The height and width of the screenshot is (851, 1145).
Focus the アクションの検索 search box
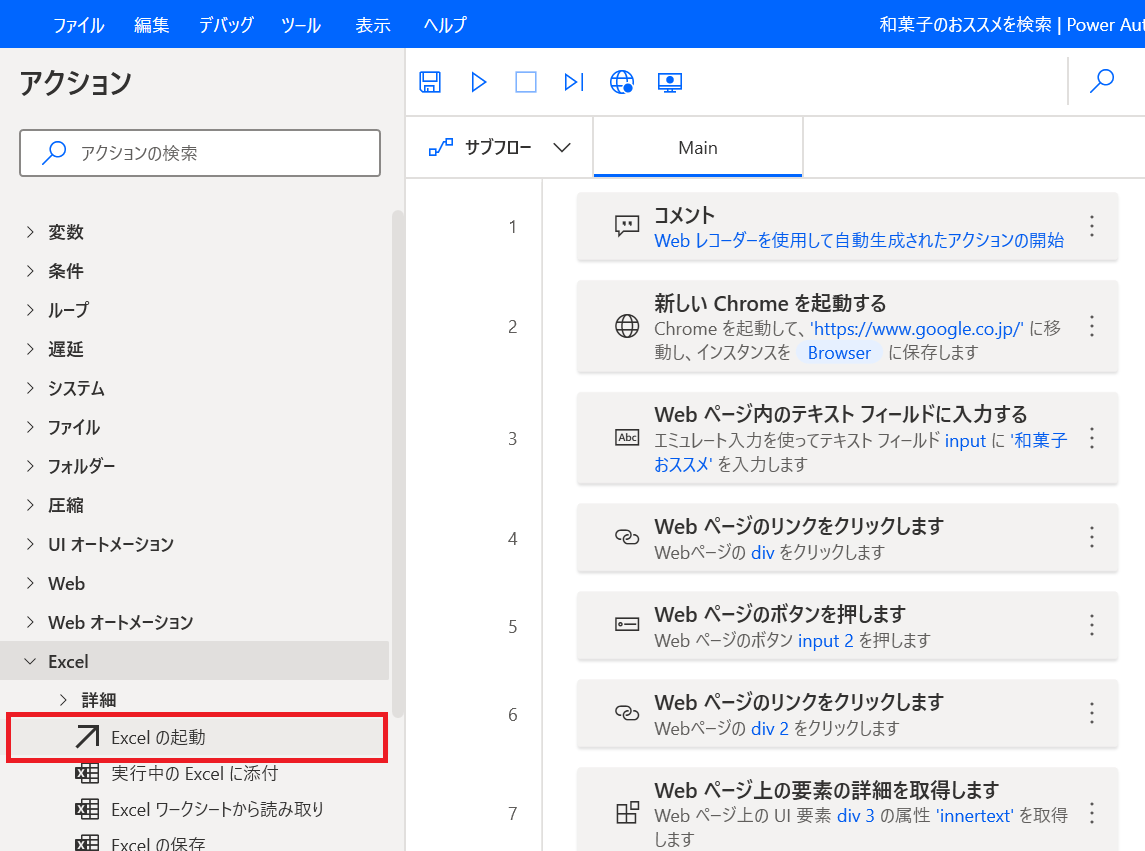coord(200,153)
